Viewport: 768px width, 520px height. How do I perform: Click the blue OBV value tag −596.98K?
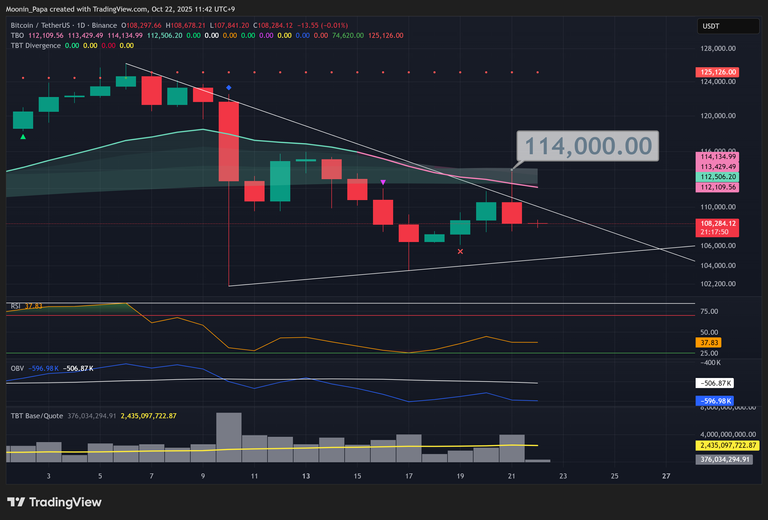(716, 401)
